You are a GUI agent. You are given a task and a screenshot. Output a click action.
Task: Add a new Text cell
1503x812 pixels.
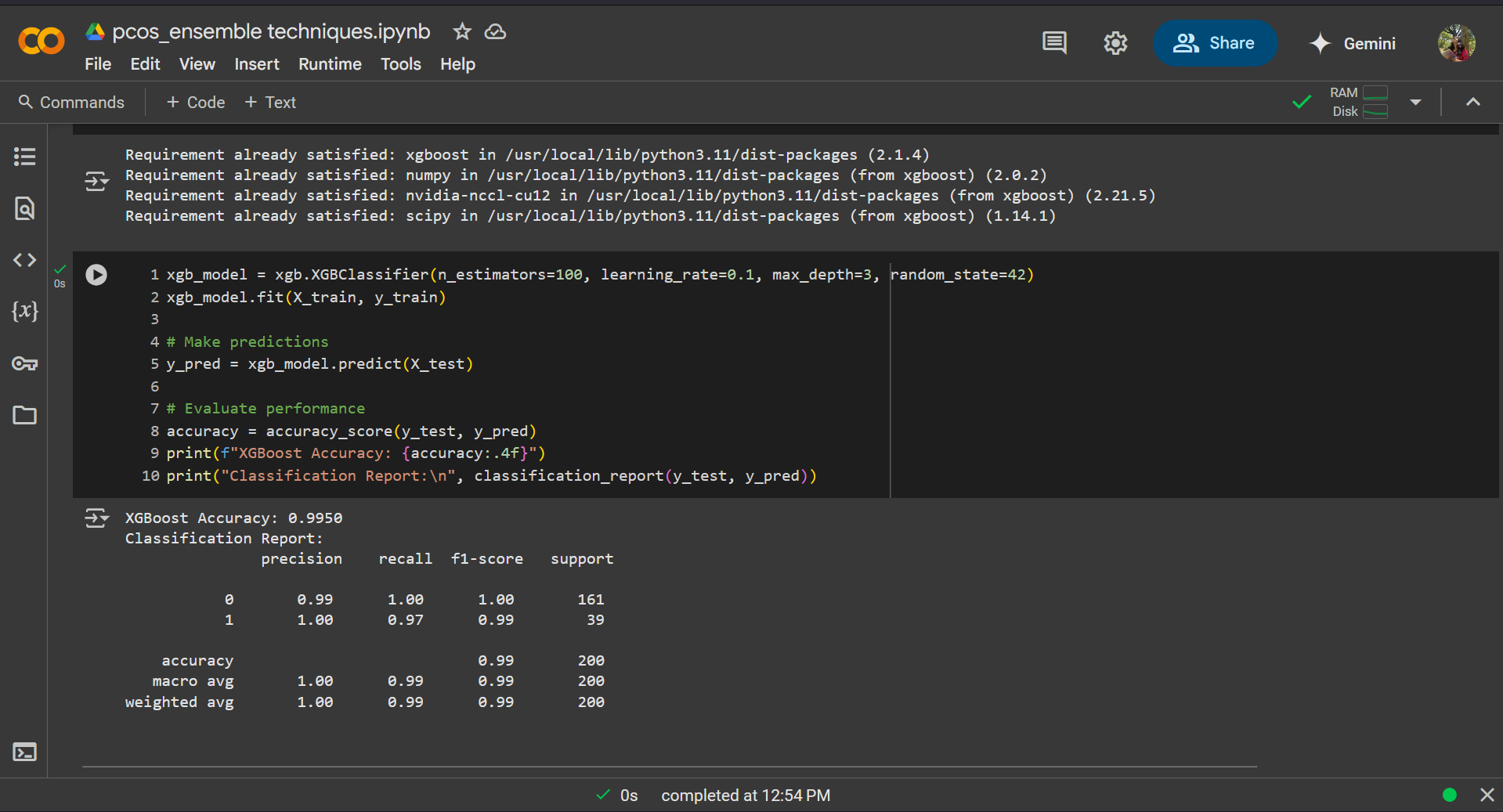pos(270,103)
